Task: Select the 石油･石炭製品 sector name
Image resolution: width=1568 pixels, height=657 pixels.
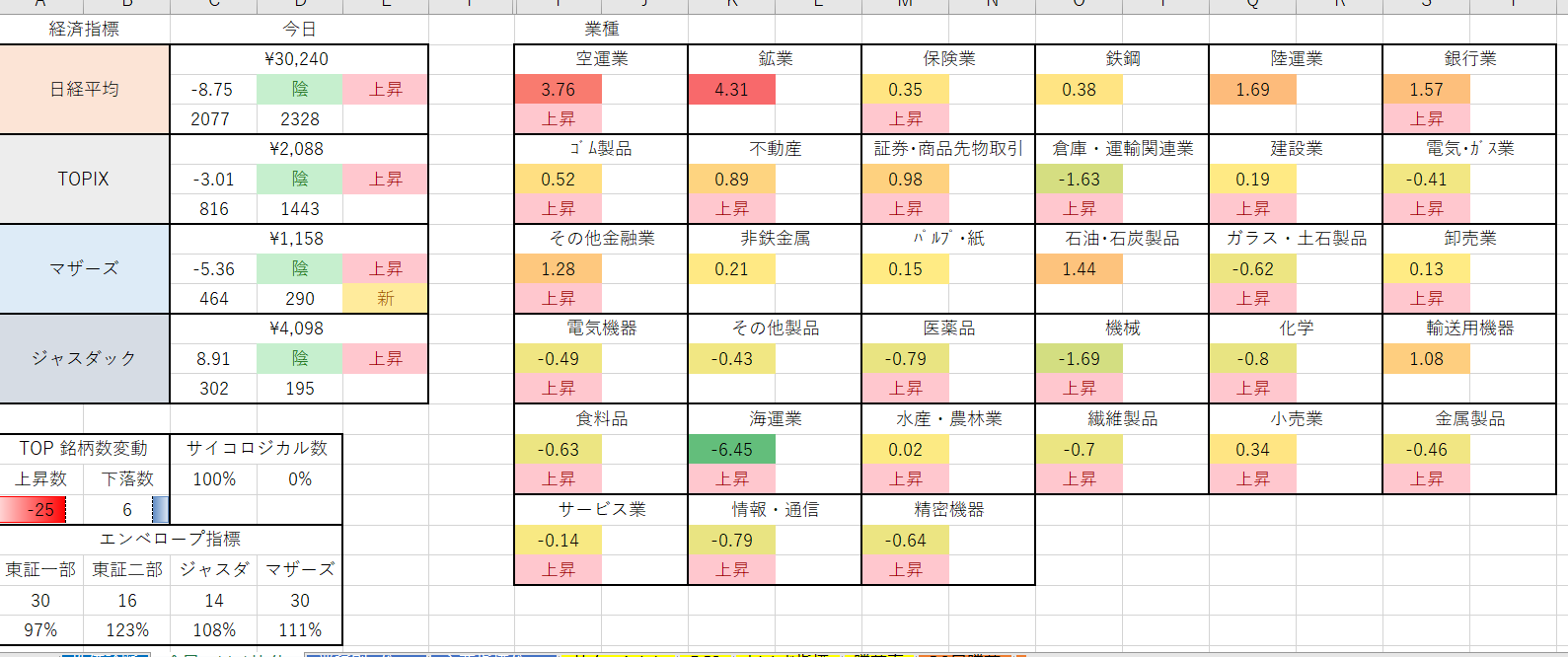Action: pyautogui.click(x=1122, y=239)
